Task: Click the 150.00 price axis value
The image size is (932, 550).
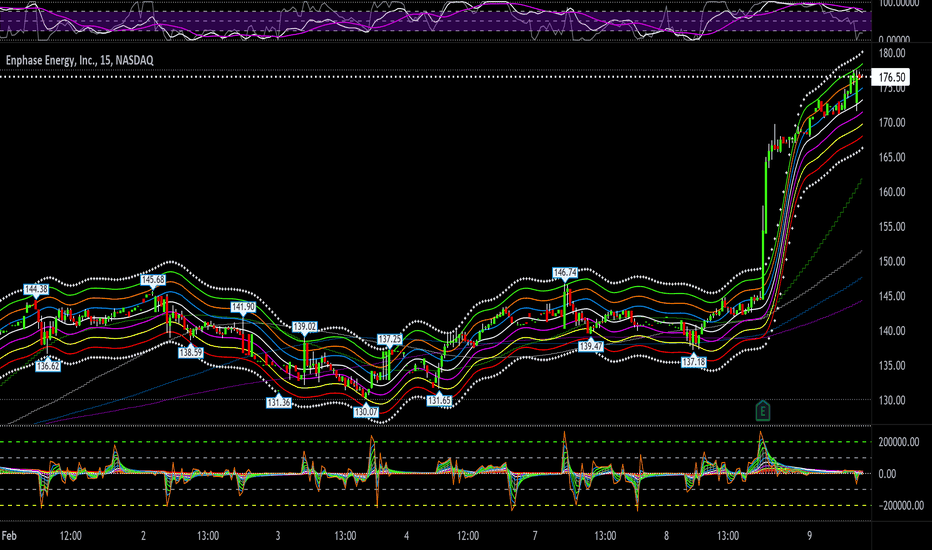Action: click(x=892, y=262)
